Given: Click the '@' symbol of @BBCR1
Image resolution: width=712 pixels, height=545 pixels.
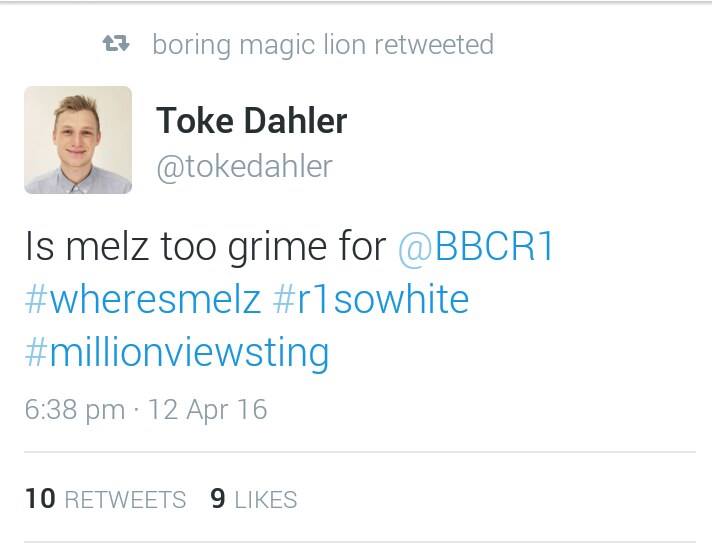Looking at the screenshot, I should coord(414,249).
